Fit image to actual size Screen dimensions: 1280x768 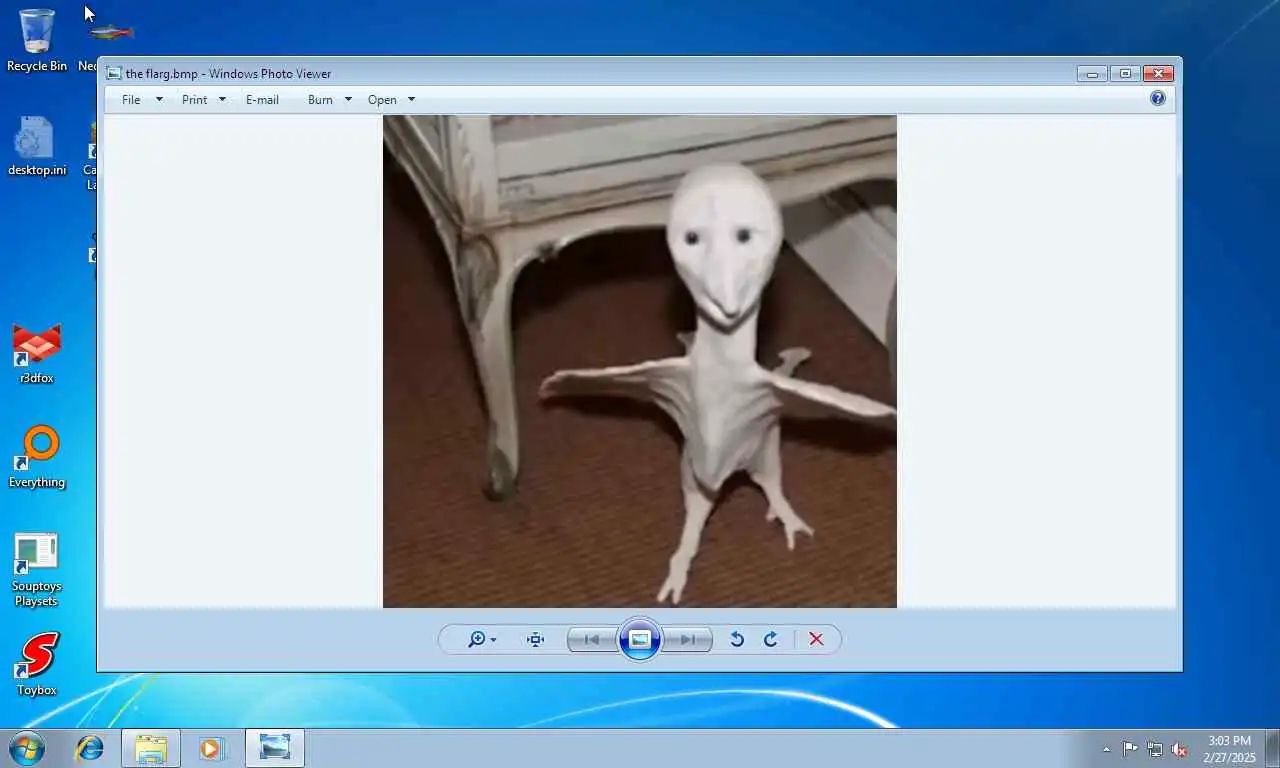(536, 639)
